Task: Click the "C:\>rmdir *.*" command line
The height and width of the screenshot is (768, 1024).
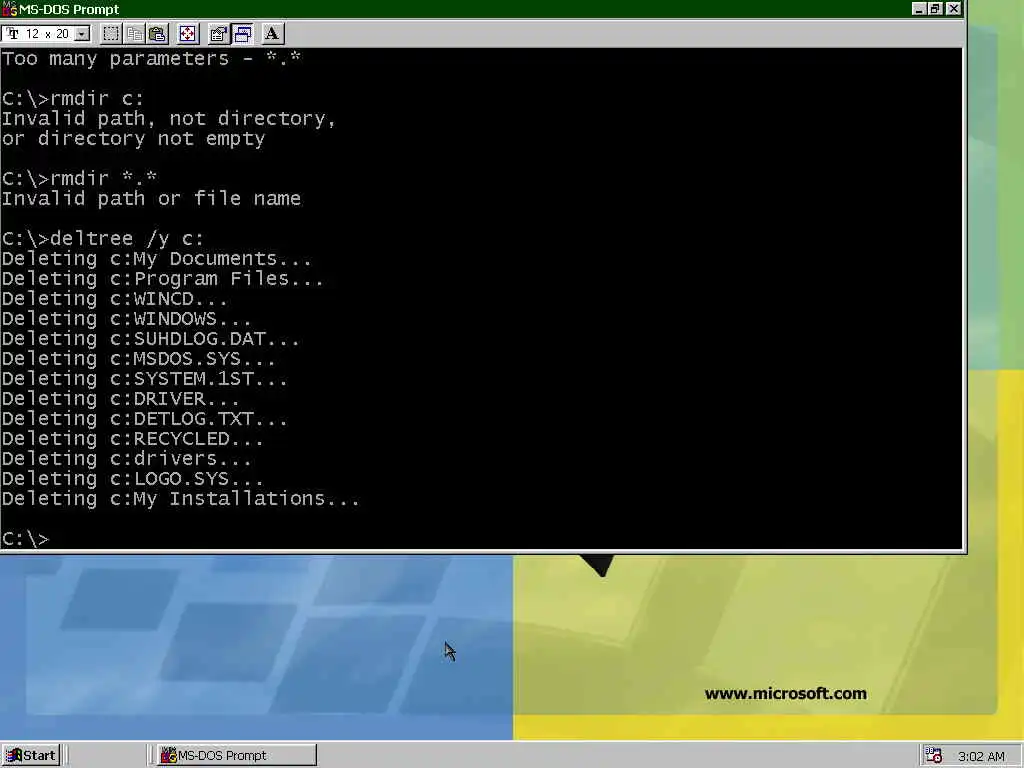Action: click(x=79, y=178)
